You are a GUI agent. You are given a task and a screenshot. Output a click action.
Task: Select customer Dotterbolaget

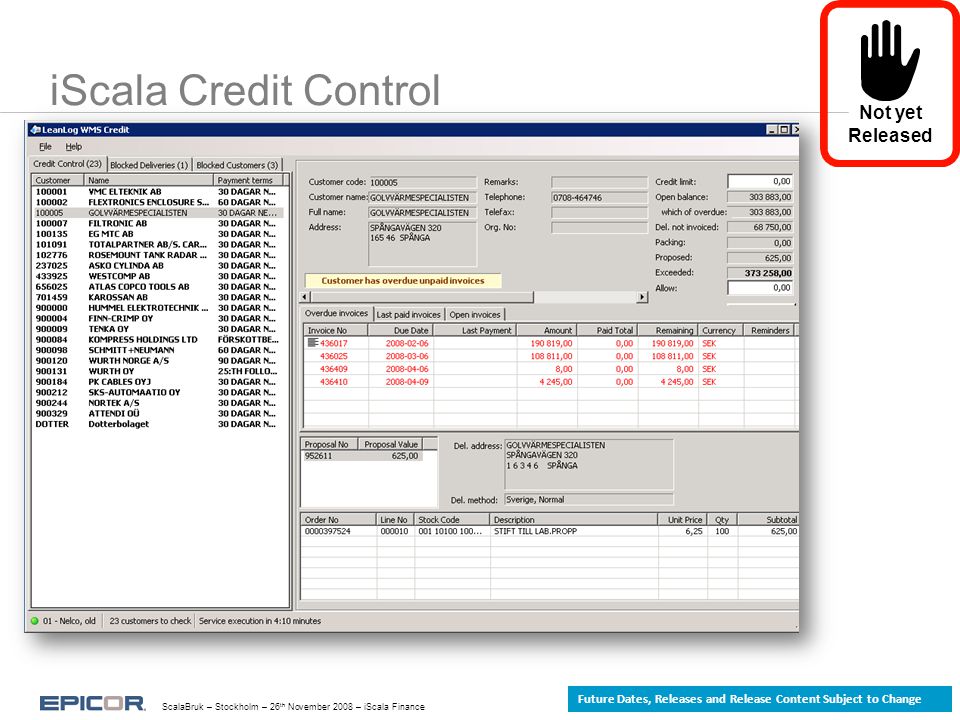click(158, 424)
